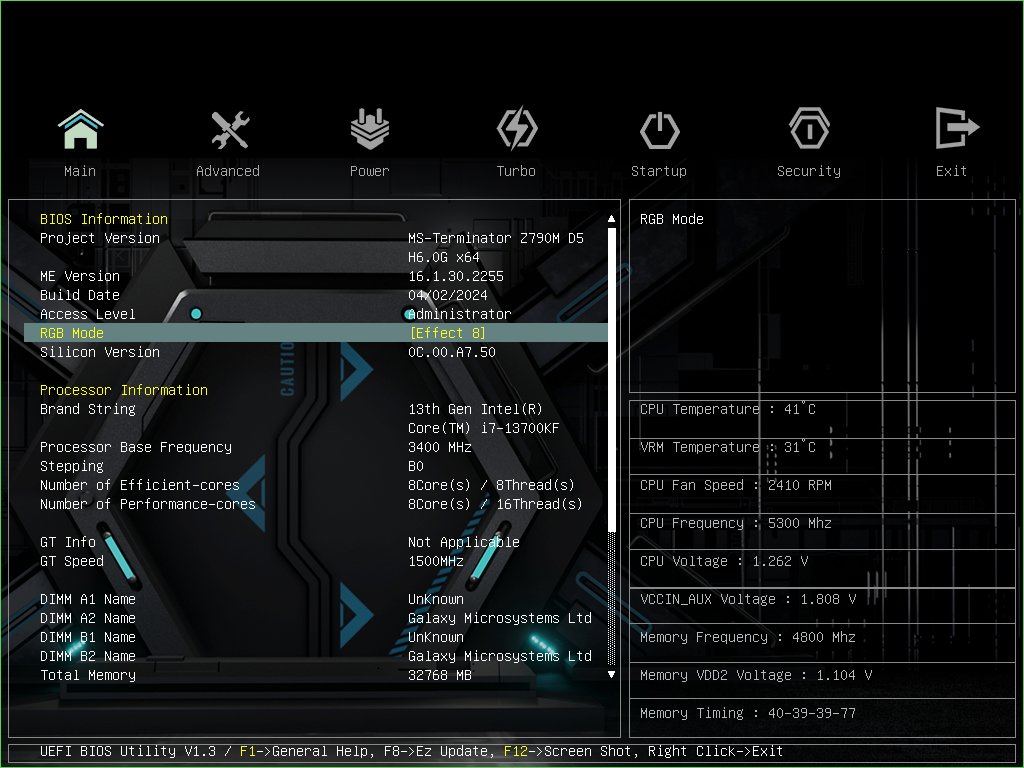Click the Administrator value
This screenshot has height=768, width=1024.
[x=460, y=313]
